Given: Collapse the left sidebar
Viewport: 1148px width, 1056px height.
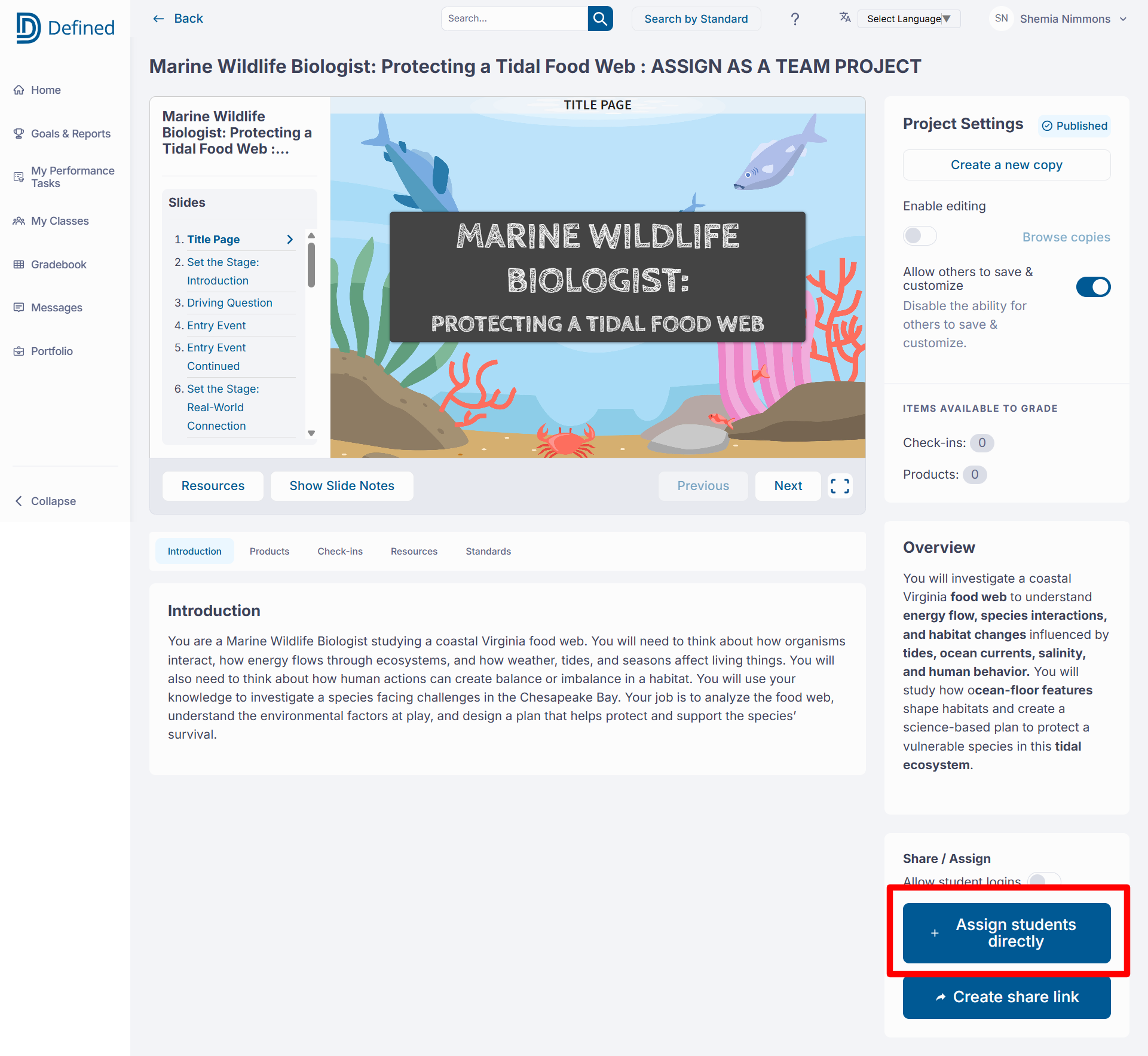Looking at the screenshot, I should tap(45, 501).
